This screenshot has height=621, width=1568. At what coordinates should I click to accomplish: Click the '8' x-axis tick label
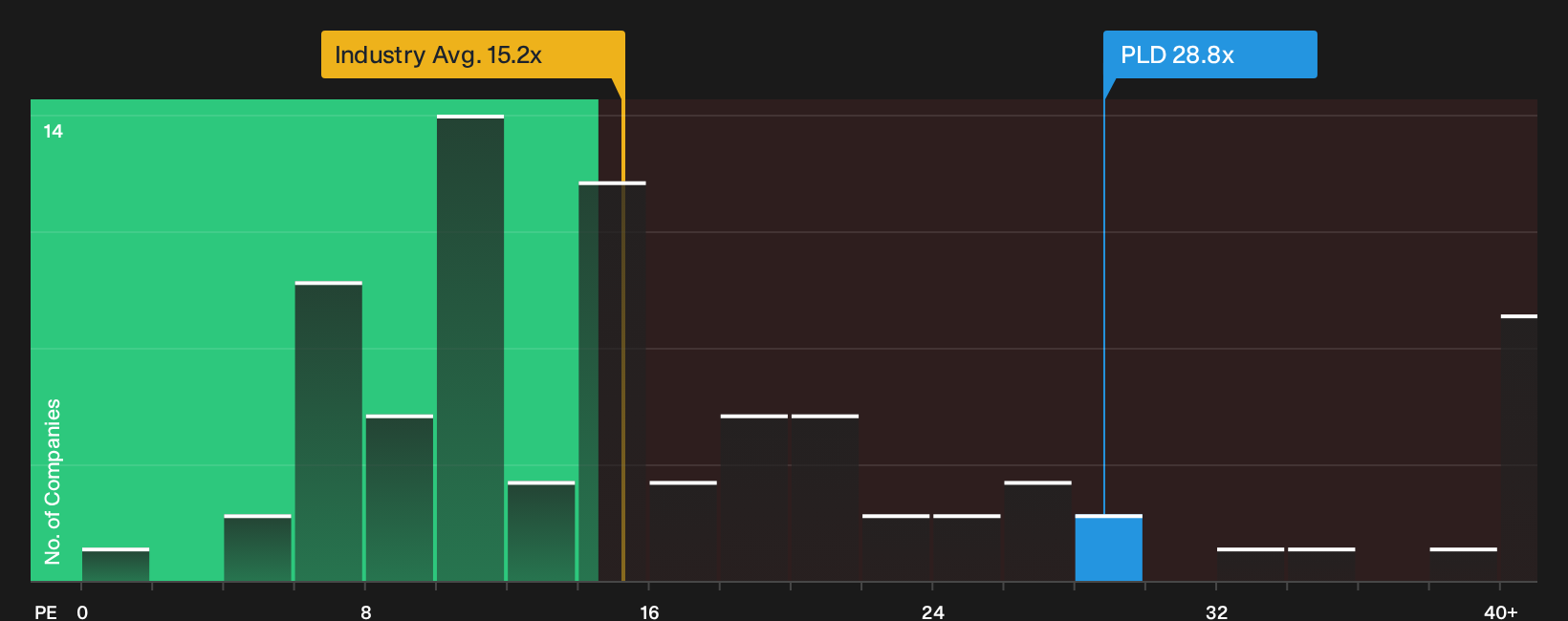[x=366, y=611]
